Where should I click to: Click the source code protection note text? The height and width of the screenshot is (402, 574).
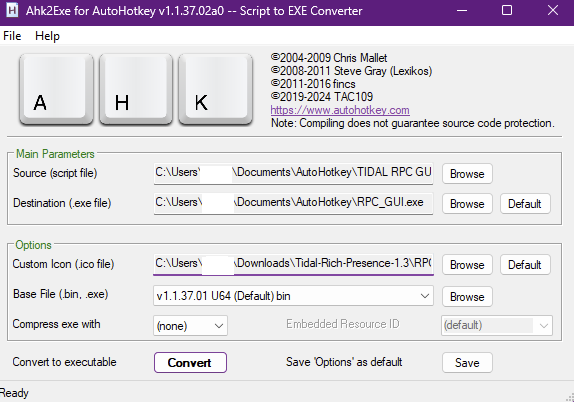pos(413,123)
